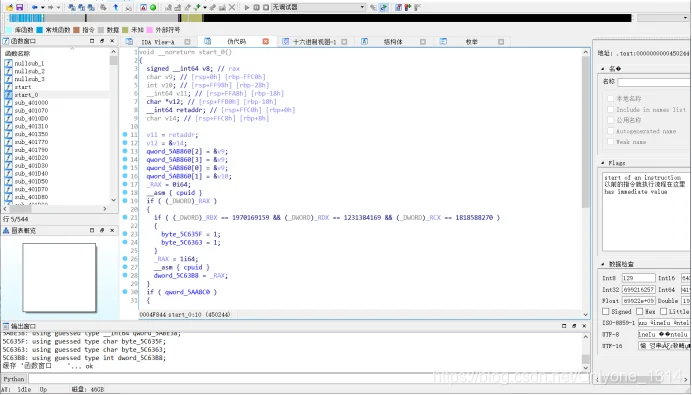Select sub_401000 in function list

pos(31,102)
